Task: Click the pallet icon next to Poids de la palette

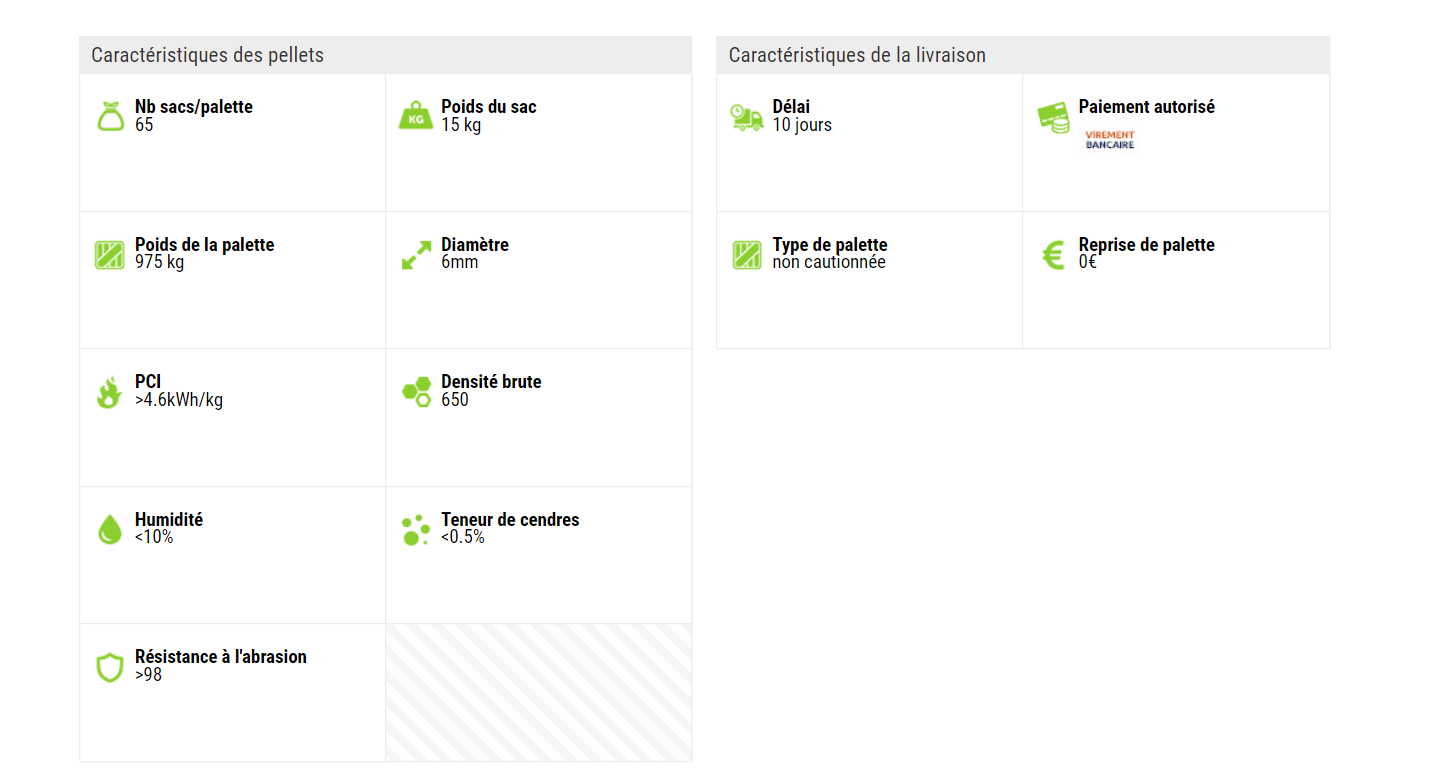Action: click(110, 255)
